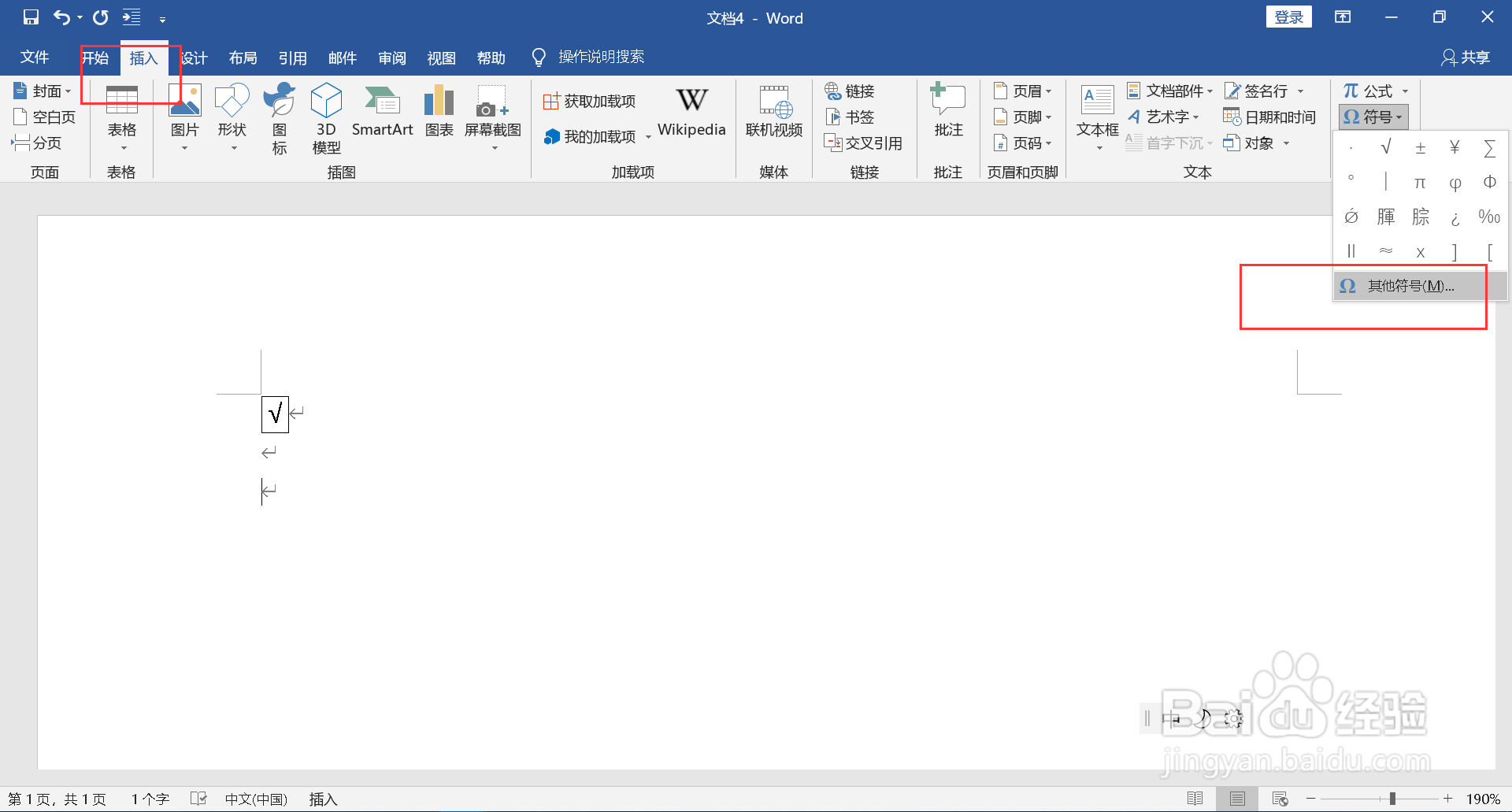This screenshot has width=1512, height=812.
Task: Open the 开始 (Home) ribbon tab
Action: coord(95,57)
